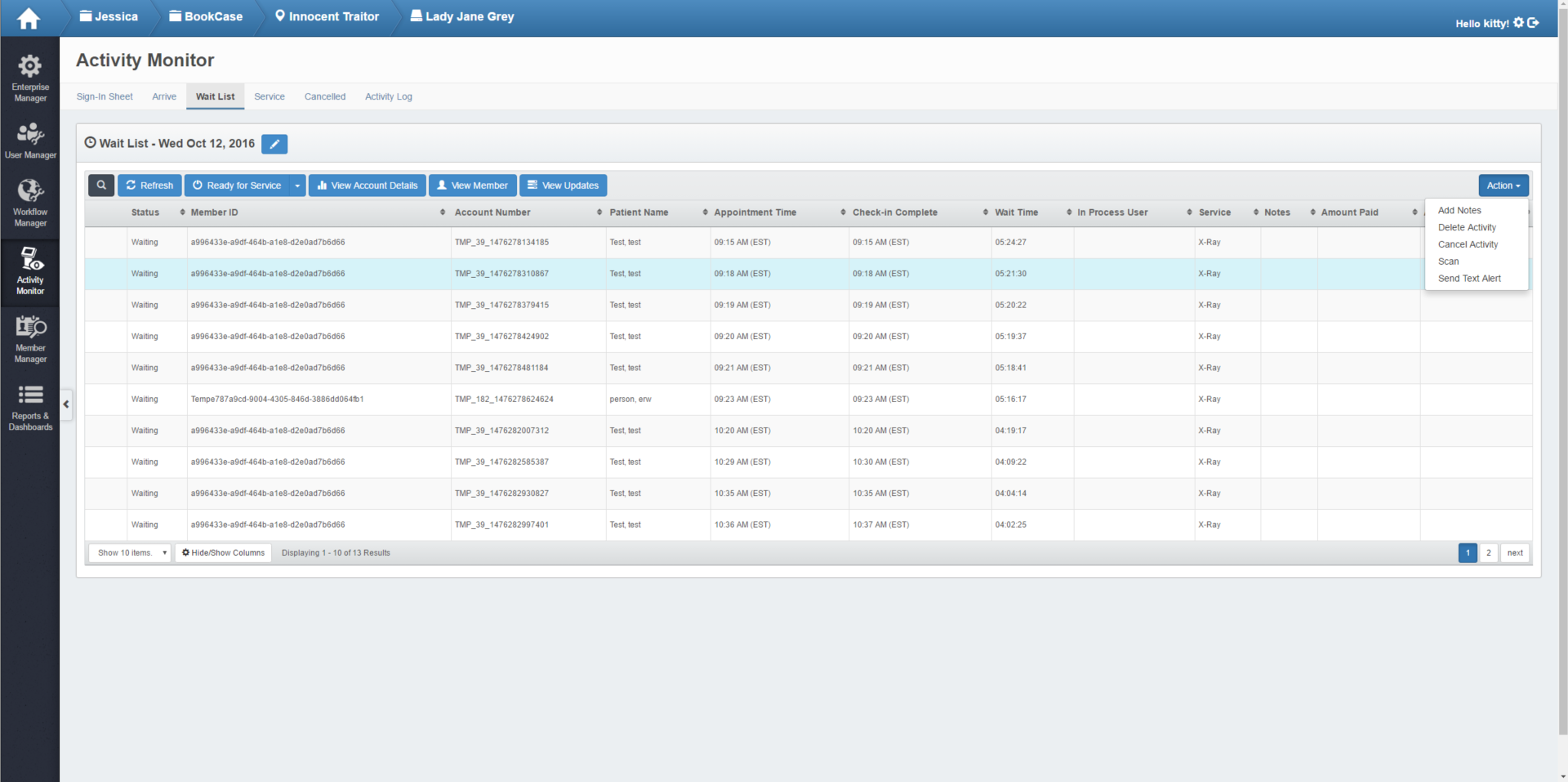Screen dimensions: 1568x782
Task: Choose Send Text Alert menu entry
Action: pos(1469,279)
